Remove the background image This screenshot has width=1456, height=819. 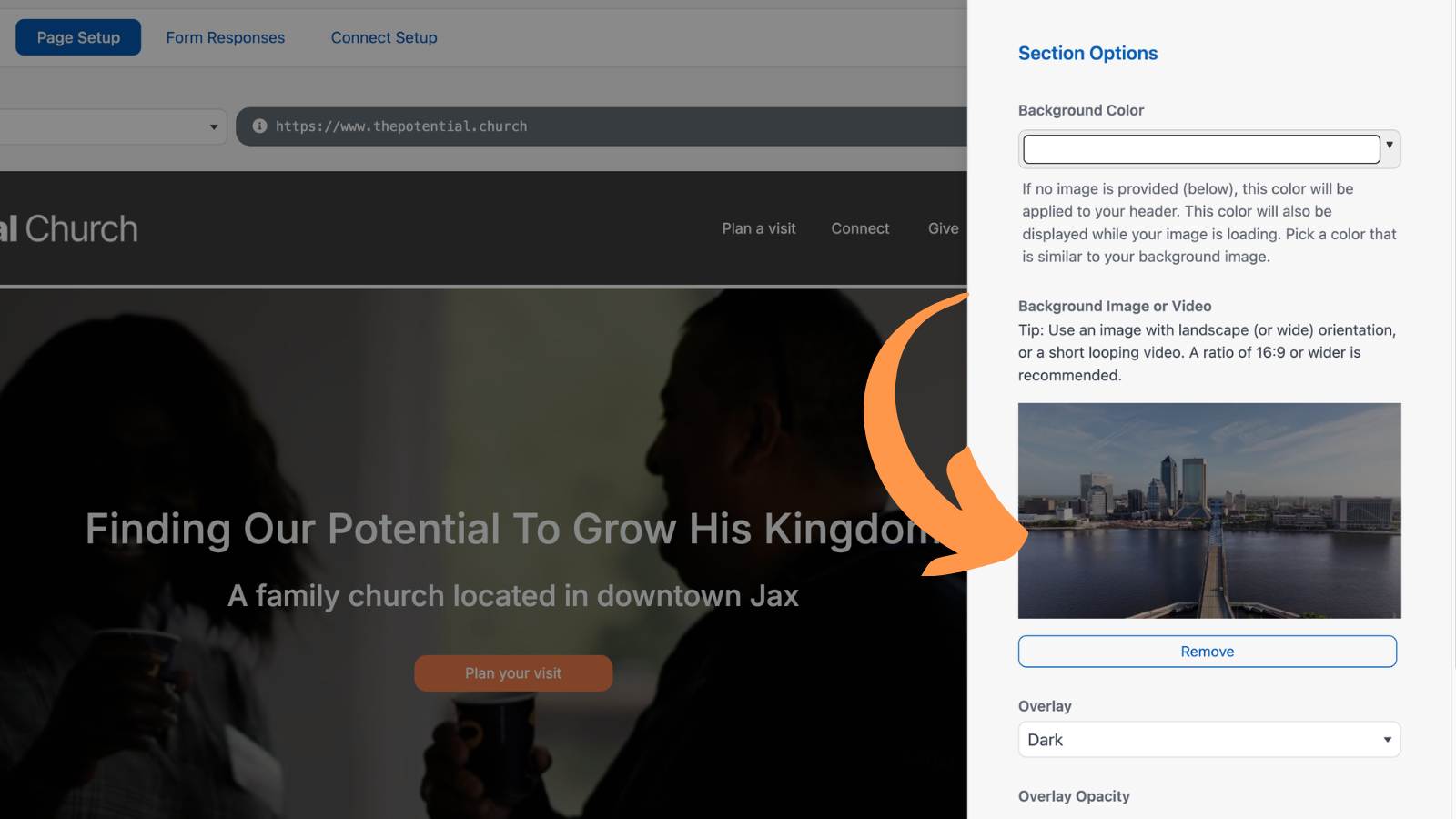tap(1208, 652)
